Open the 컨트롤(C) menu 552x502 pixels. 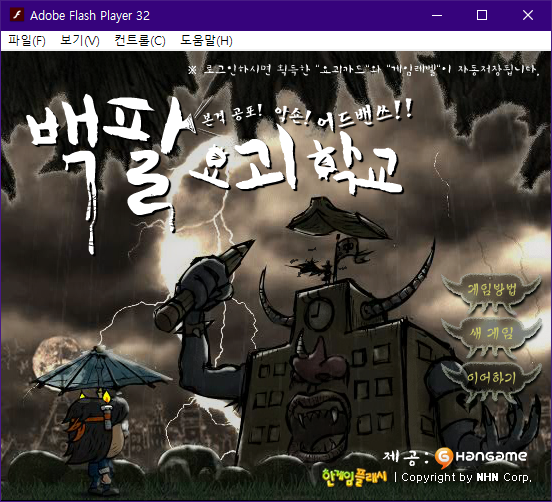140,40
